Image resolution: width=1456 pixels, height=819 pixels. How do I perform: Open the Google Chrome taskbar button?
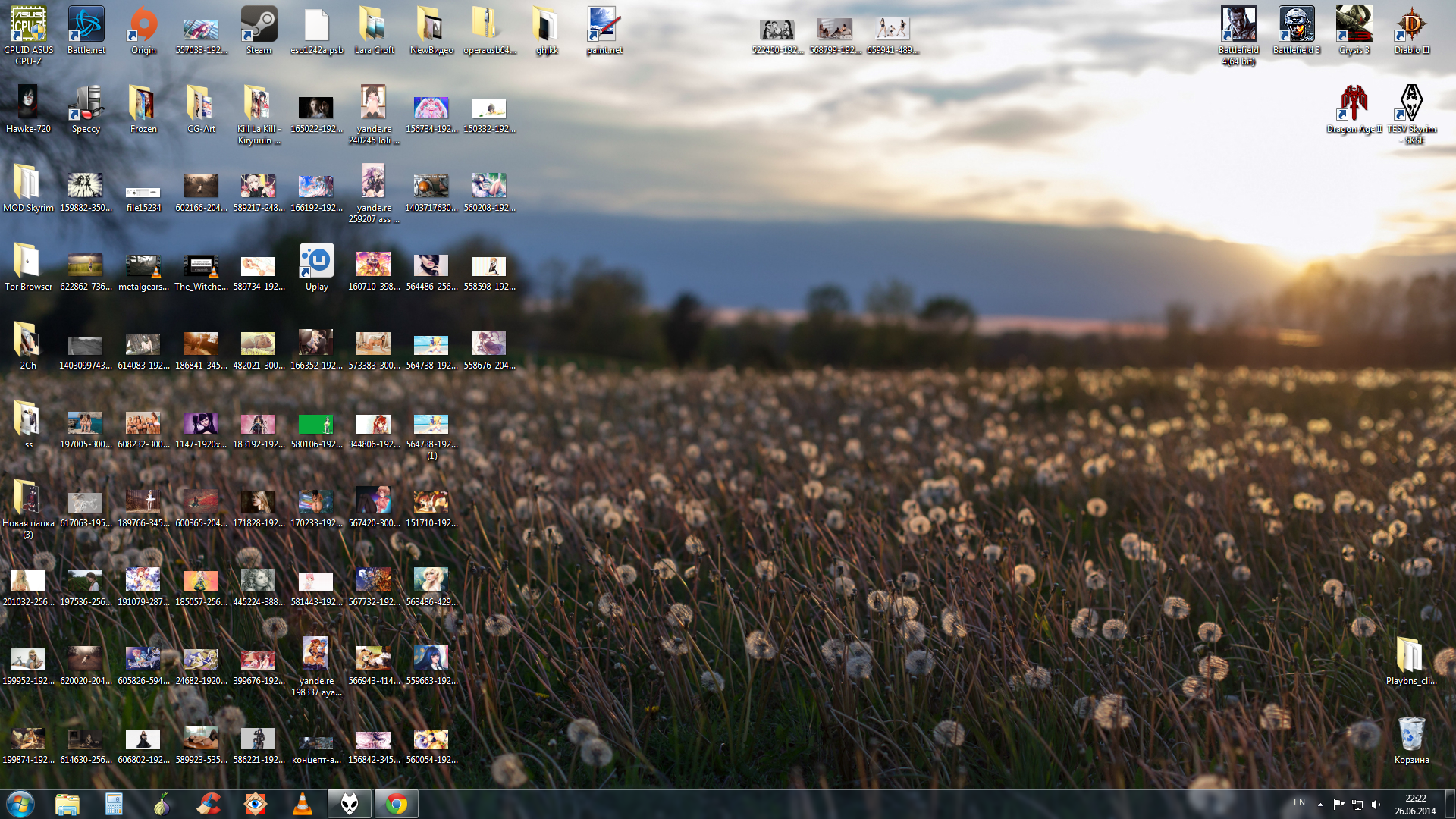click(x=397, y=804)
